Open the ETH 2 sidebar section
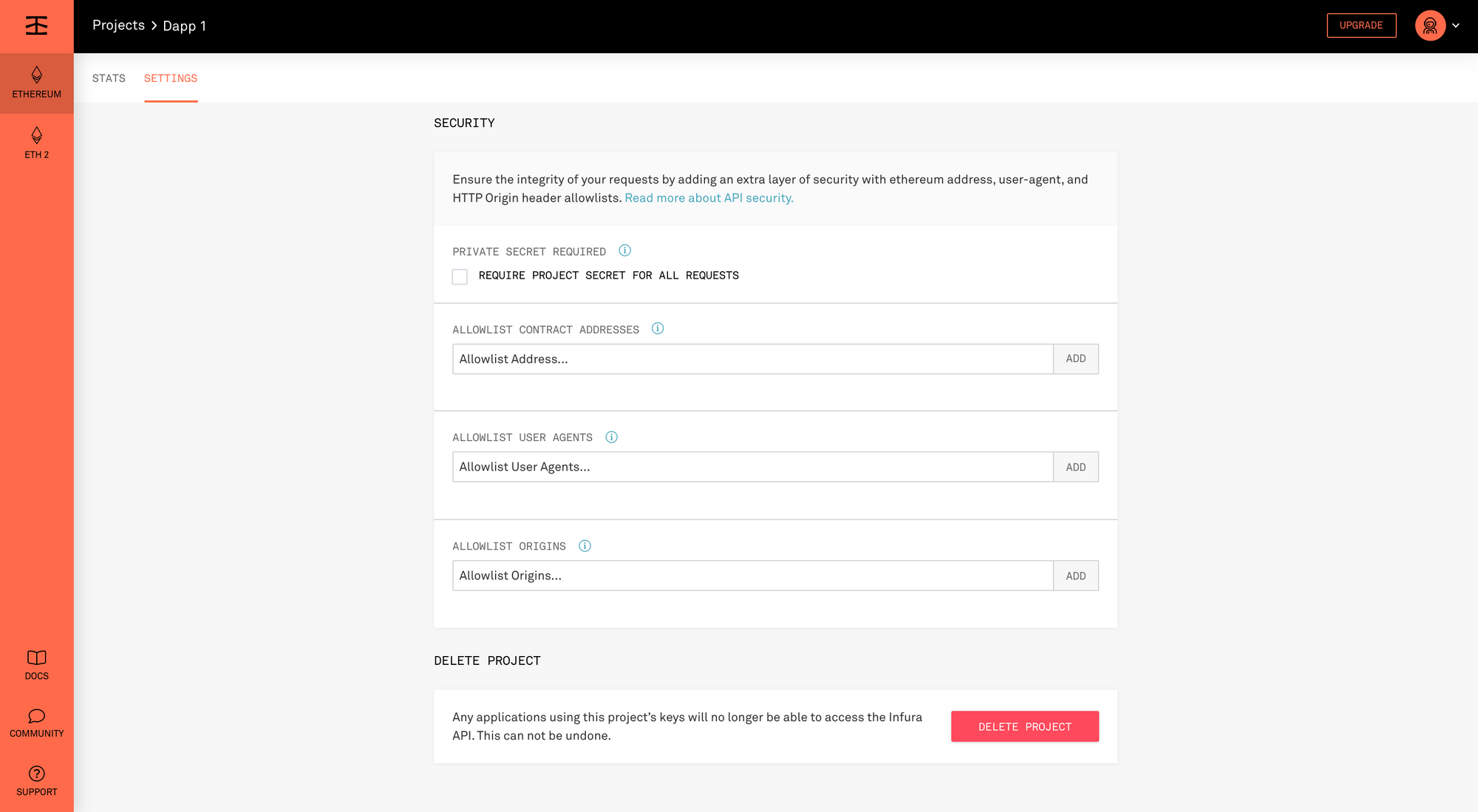 coord(36,143)
